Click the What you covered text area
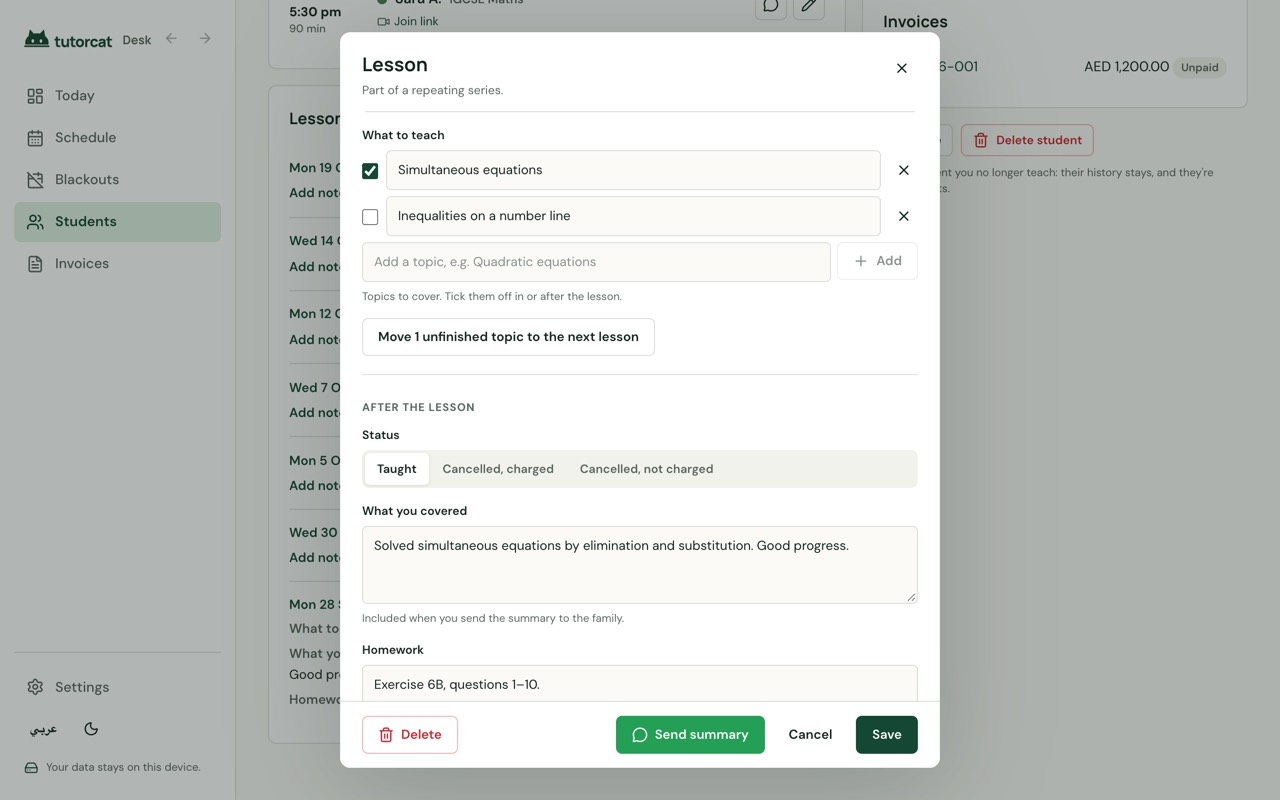The height and width of the screenshot is (800, 1280). (640, 565)
